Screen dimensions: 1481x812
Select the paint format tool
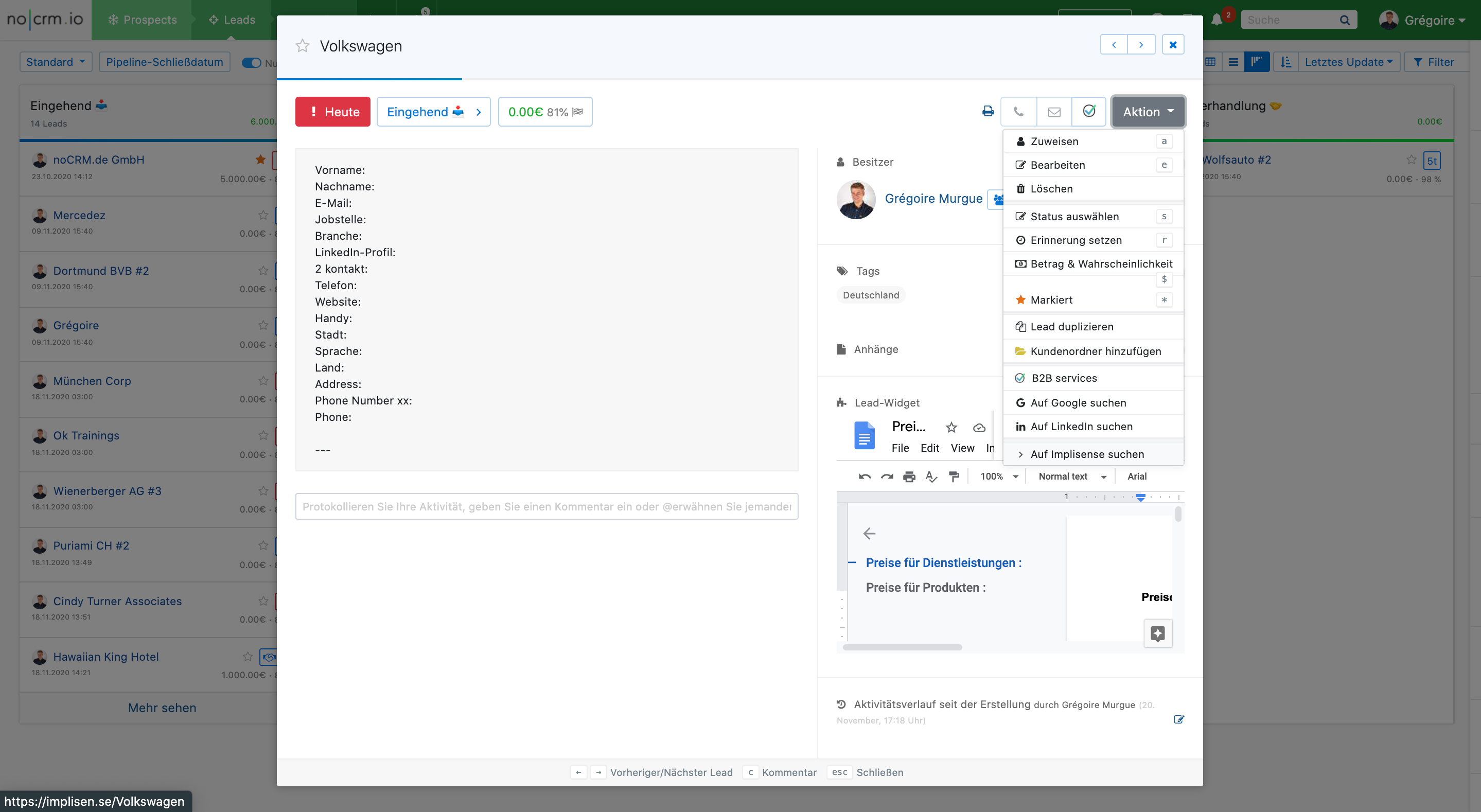point(954,476)
